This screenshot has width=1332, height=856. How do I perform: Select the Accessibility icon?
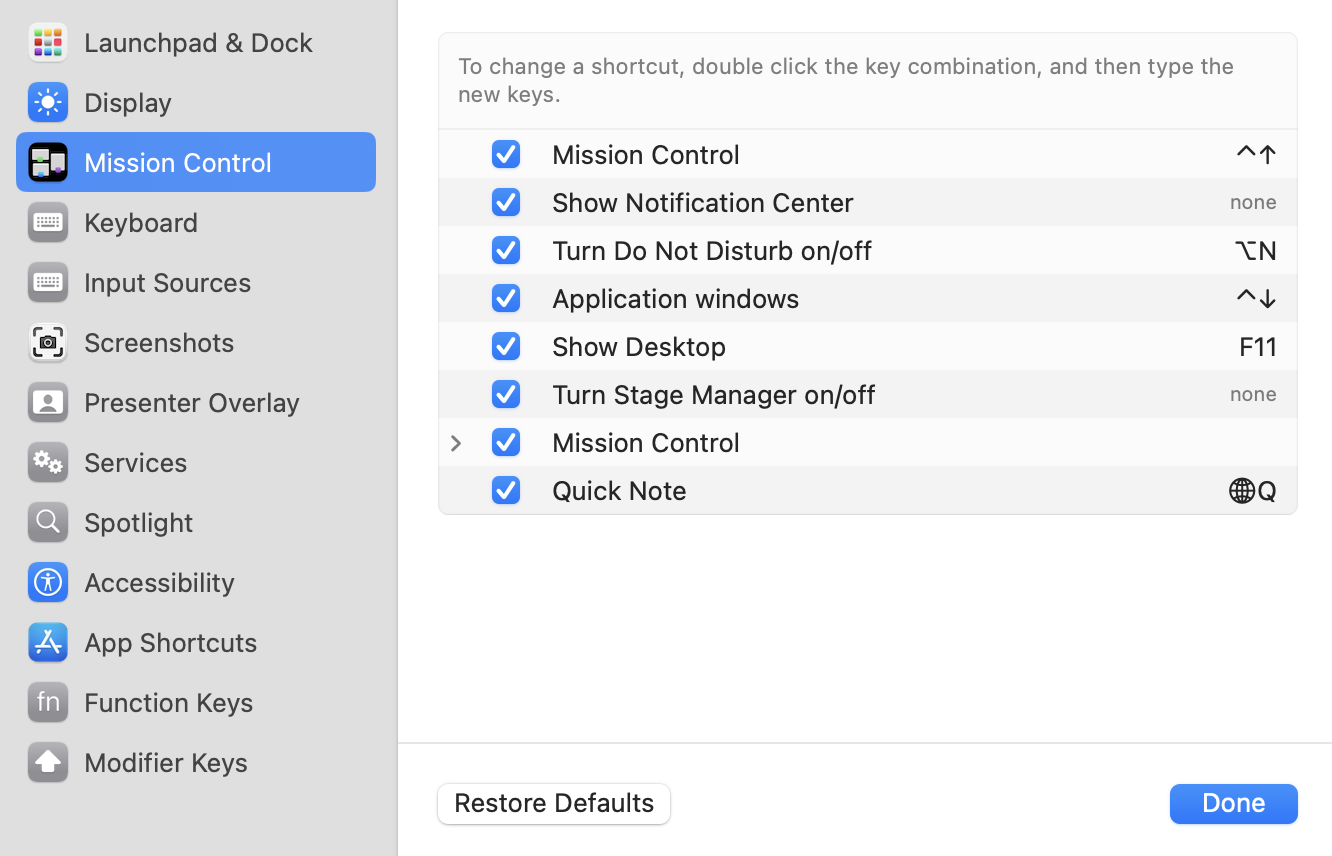click(47, 582)
